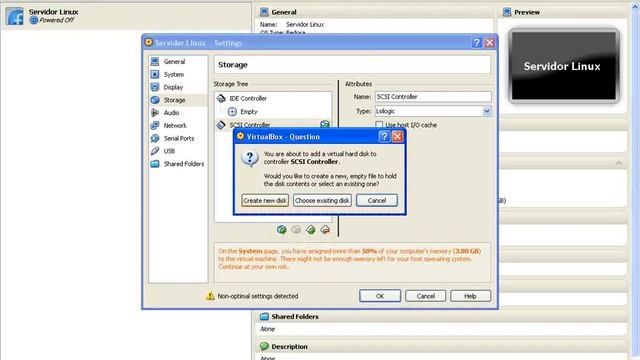Close the Servidor Linux Settings window
This screenshot has width=640, height=360.
(x=489, y=42)
